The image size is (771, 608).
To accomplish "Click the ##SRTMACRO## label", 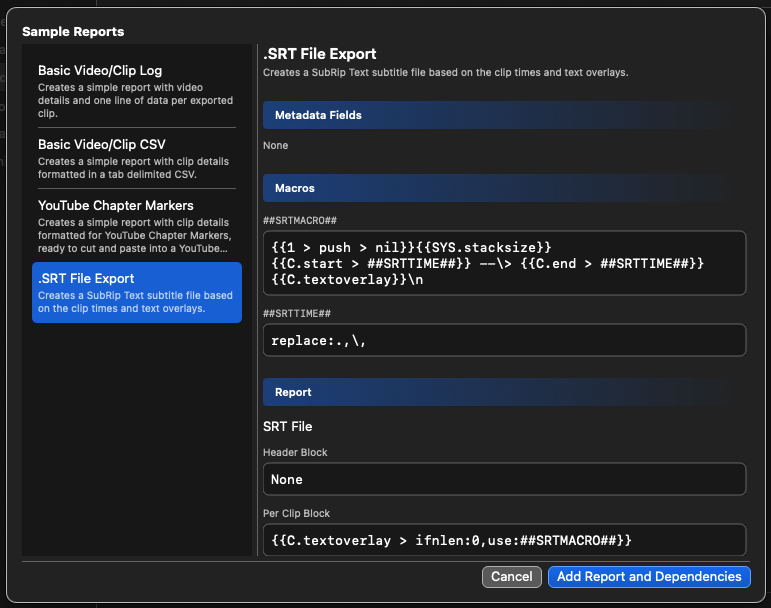I will 299,220.
